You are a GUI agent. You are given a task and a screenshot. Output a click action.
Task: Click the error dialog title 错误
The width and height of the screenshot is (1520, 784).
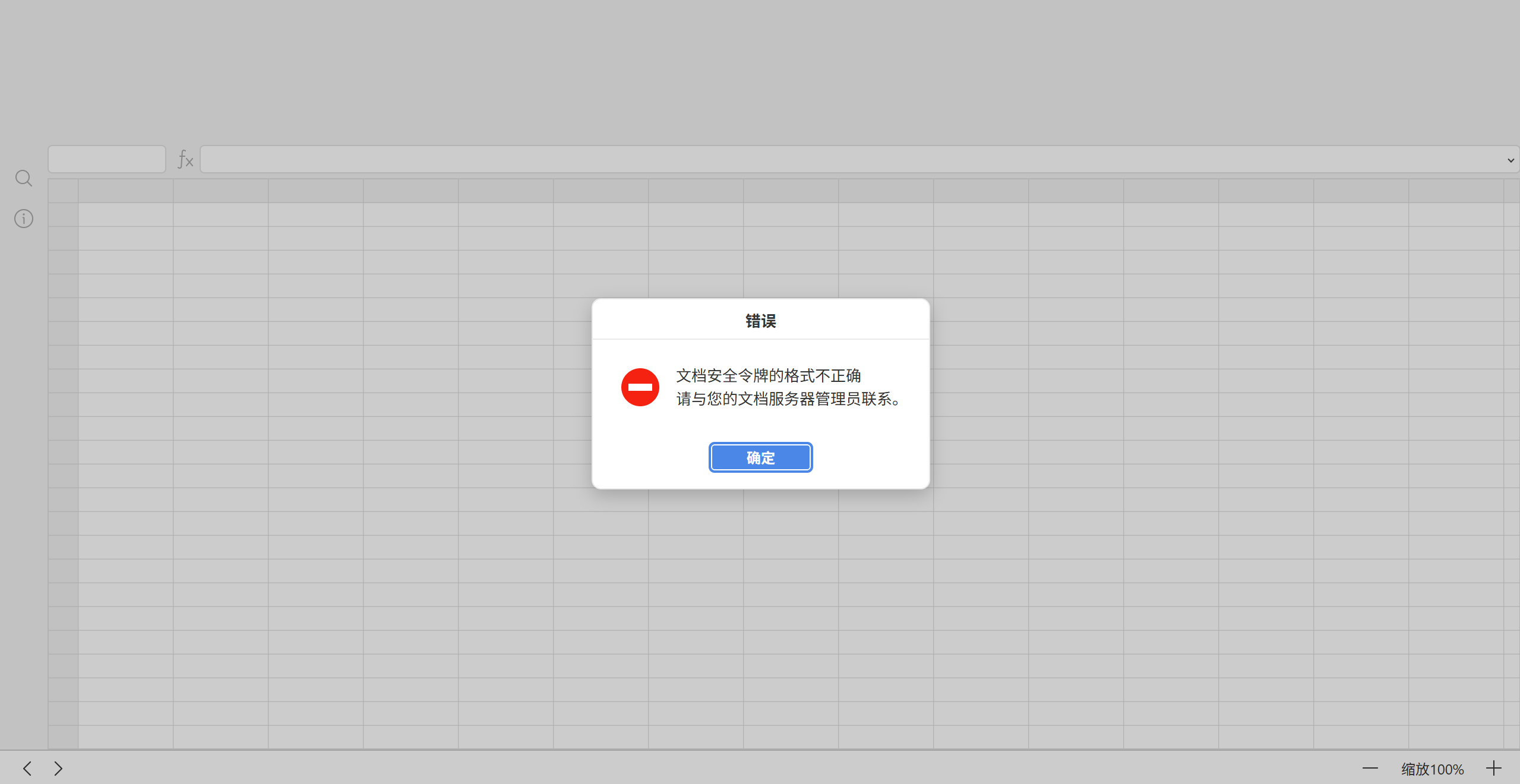(761, 320)
